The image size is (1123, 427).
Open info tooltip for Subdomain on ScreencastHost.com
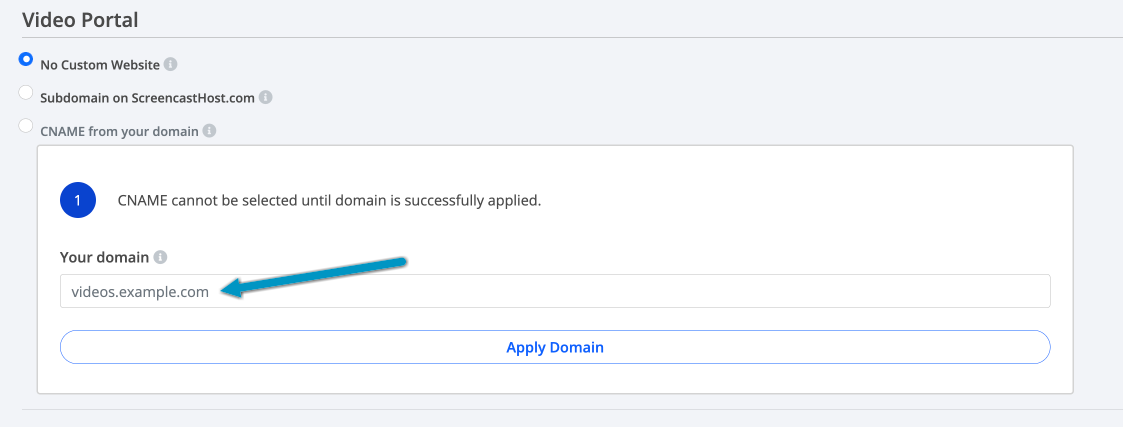coord(266,97)
